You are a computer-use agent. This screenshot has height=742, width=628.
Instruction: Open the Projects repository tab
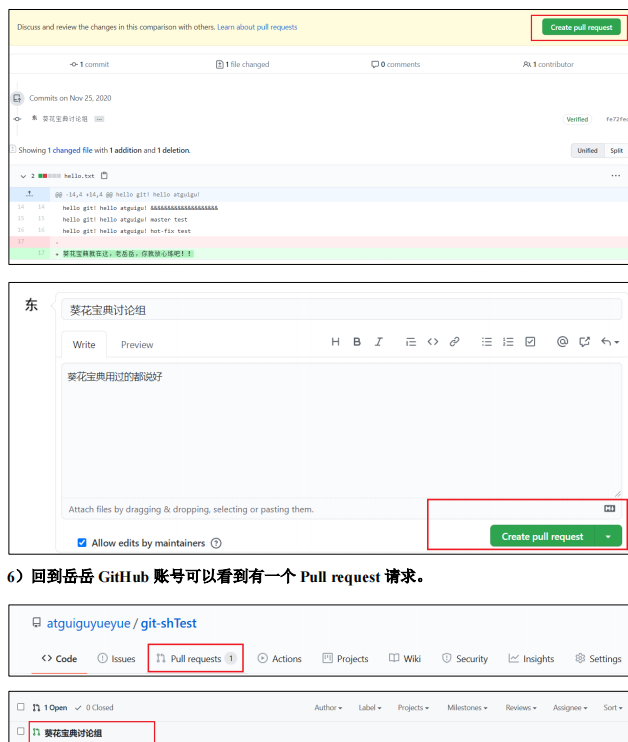pos(345,659)
